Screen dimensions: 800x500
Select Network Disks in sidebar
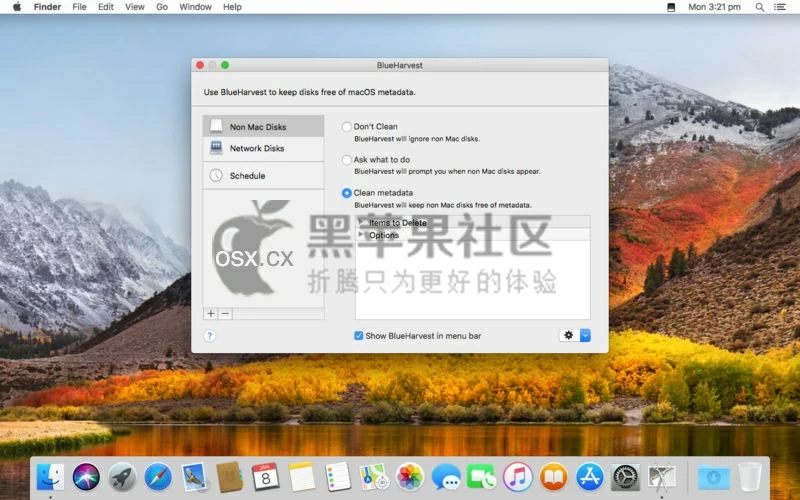(263, 148)
